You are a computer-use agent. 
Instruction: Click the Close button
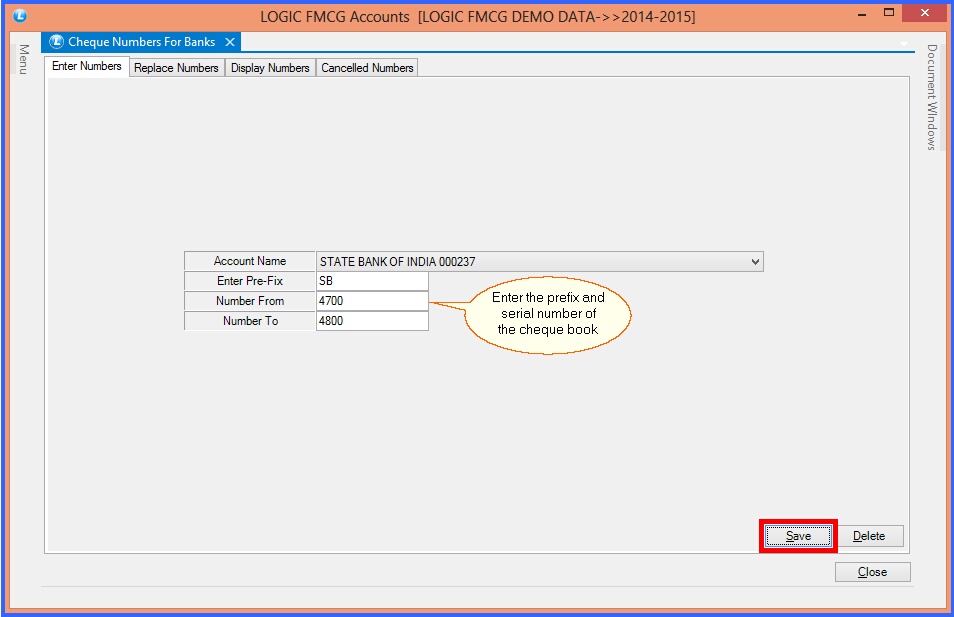tap(872, 572)
